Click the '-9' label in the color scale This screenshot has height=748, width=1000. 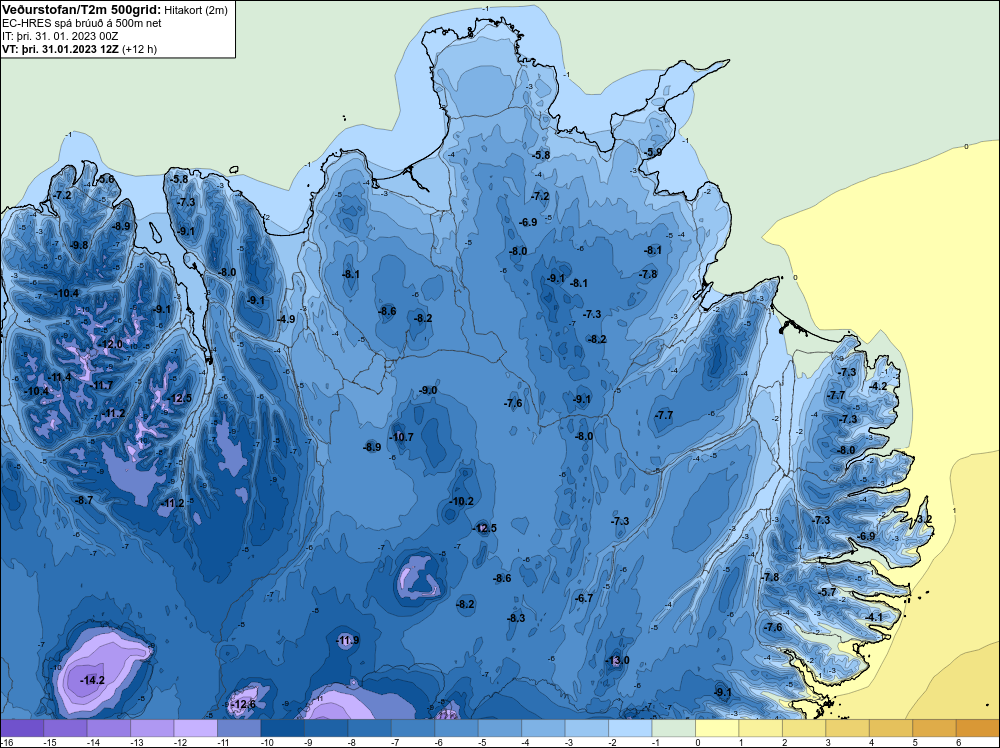308,742
